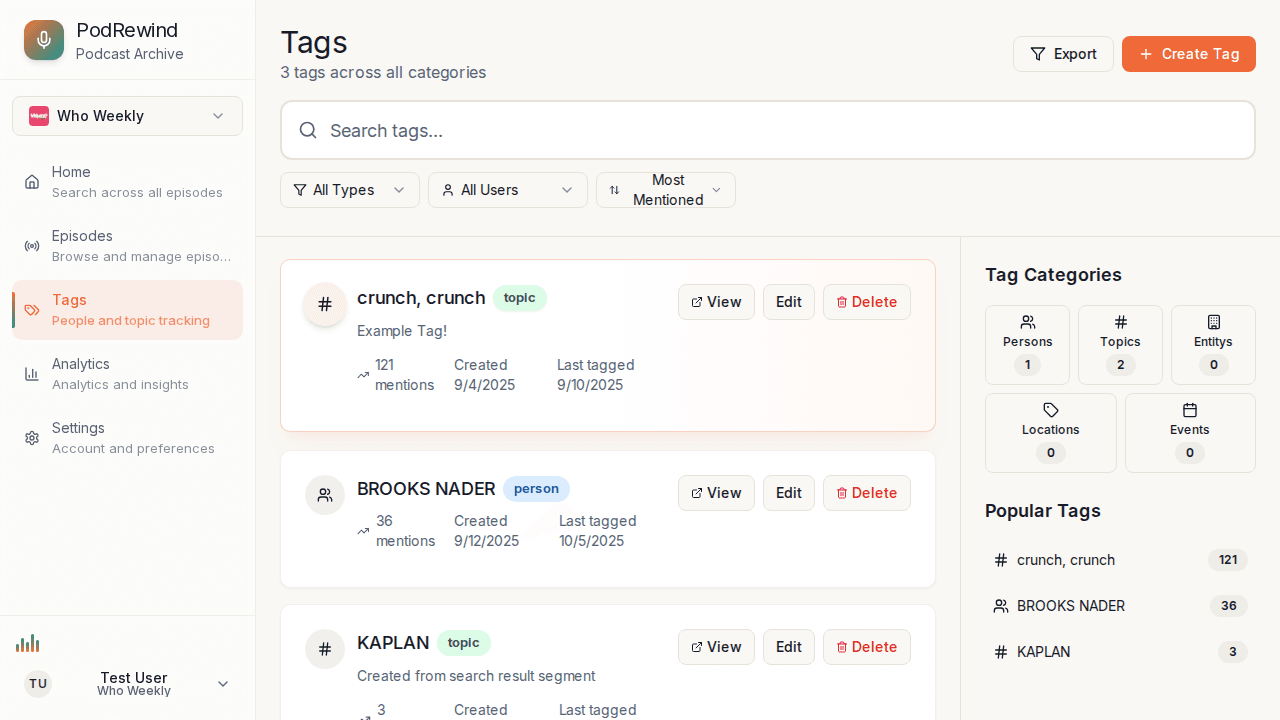Click the Locations tag category card
Screen dimensions: 1280x720
coord(1050,432)
